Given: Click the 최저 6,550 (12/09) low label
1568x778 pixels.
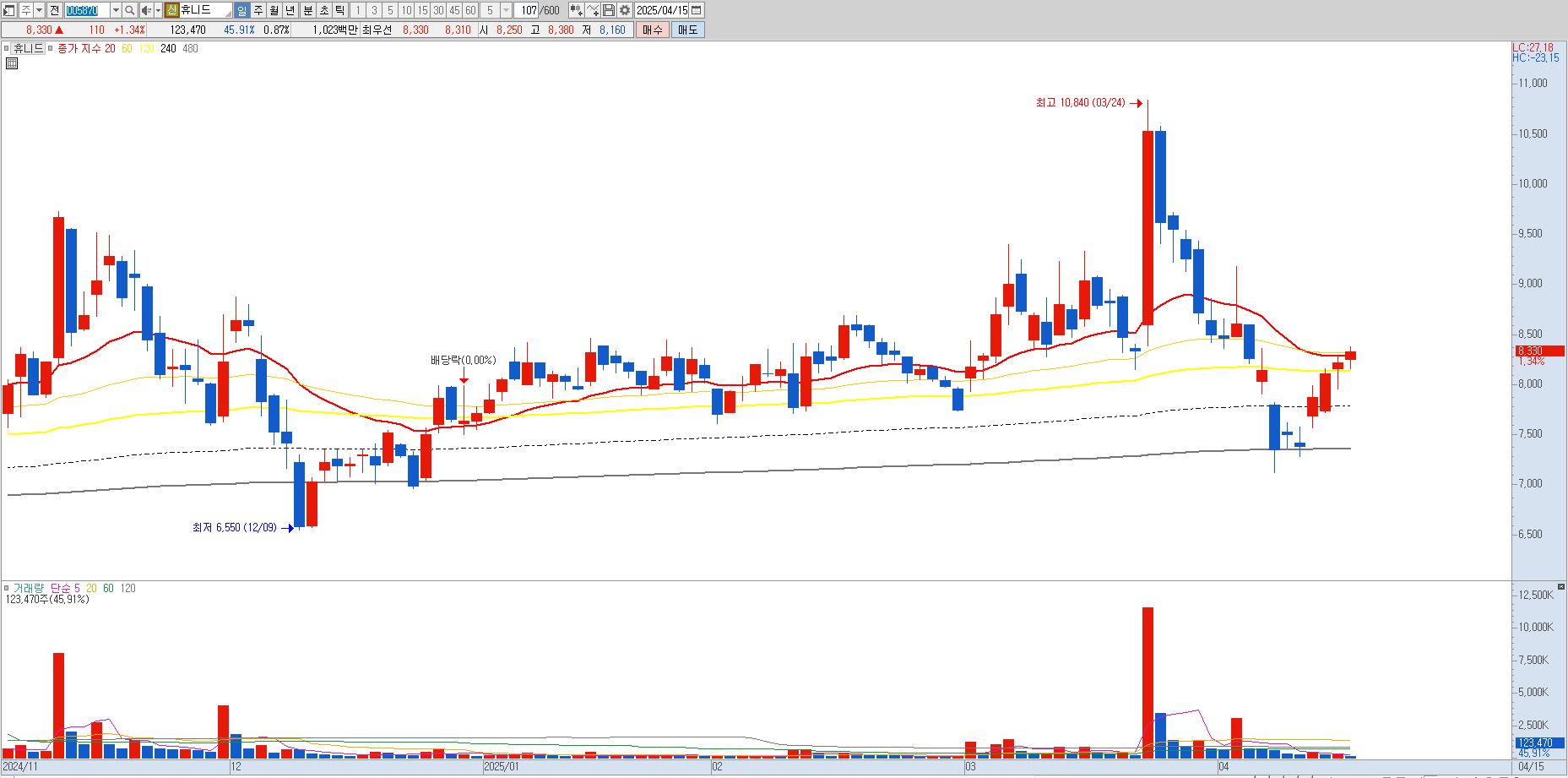Looking at the screenshot, I should (x=234, y=528).
